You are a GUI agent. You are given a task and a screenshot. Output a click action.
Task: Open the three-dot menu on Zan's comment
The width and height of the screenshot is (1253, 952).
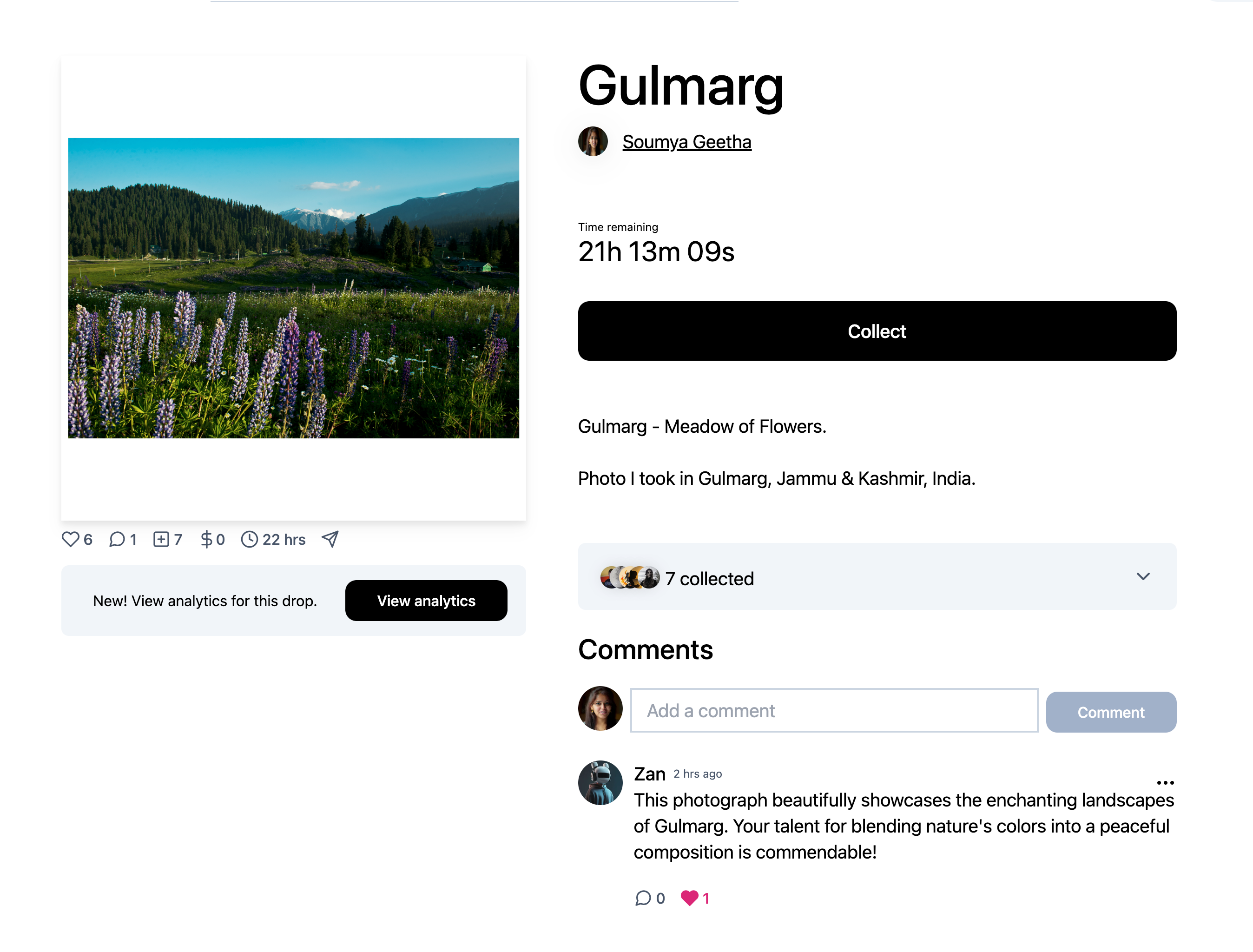(1165, 783)
